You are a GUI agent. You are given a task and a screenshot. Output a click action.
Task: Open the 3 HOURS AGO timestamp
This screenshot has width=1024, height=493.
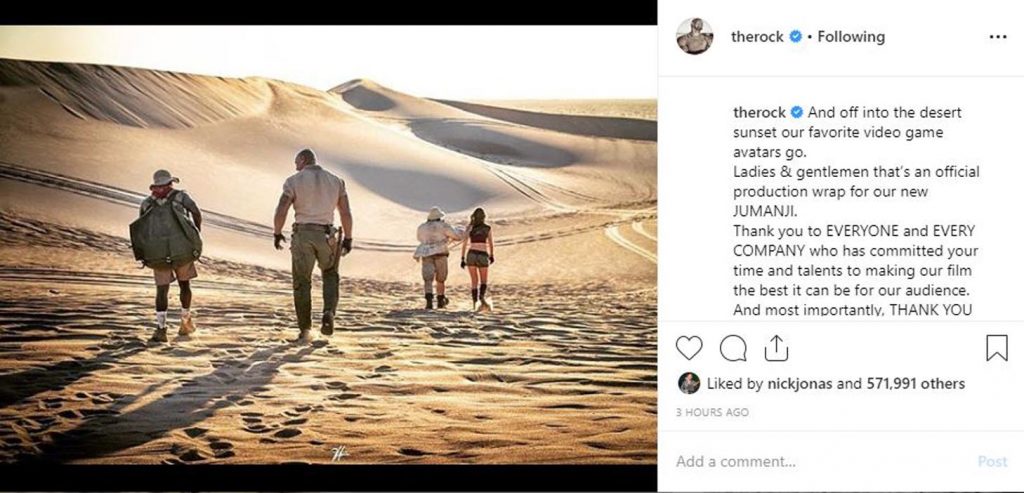click(x=712, y=413)
